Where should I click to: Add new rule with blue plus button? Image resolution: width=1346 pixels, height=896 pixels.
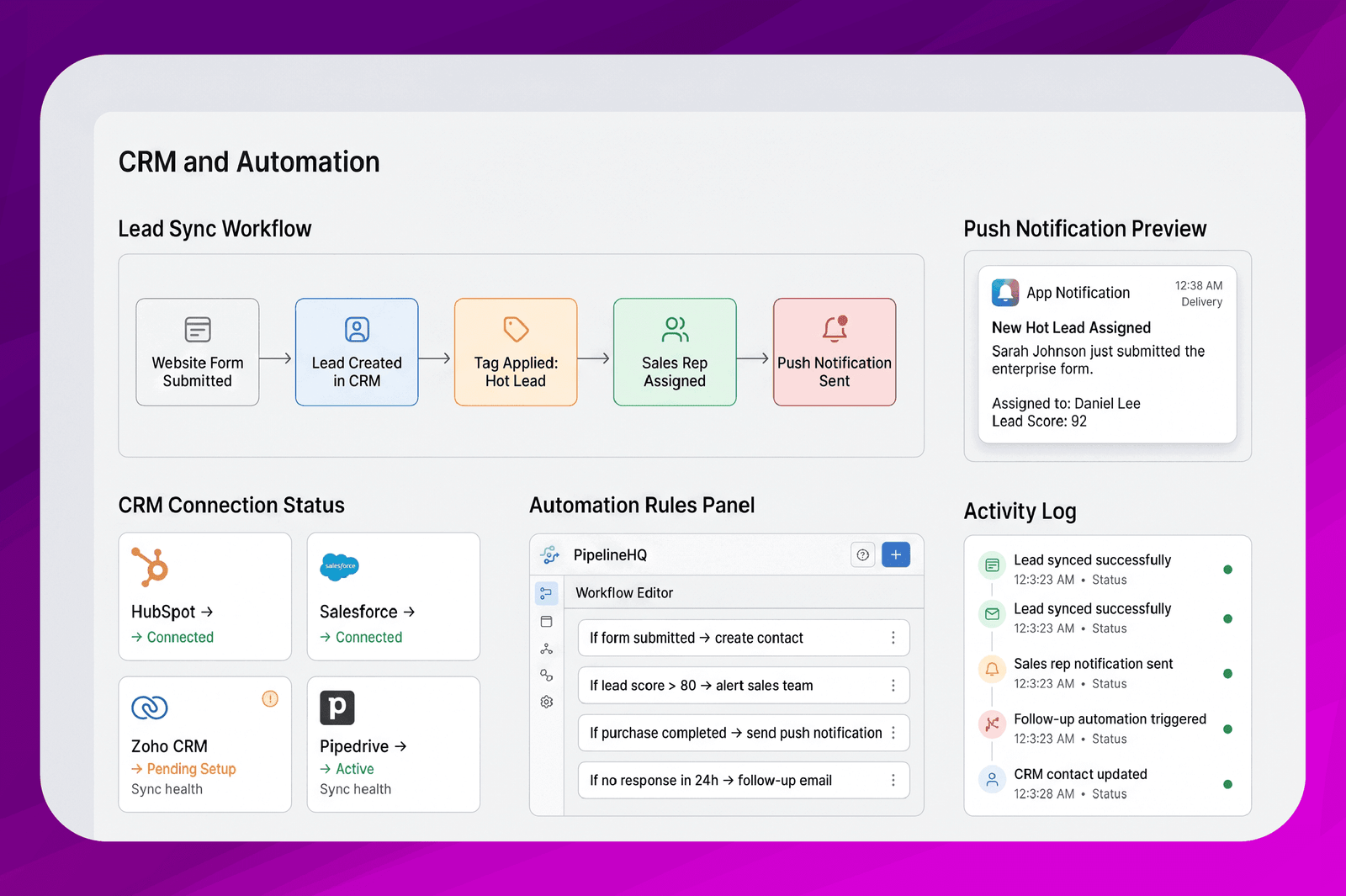pyautogui.click(x=896, y=554)
